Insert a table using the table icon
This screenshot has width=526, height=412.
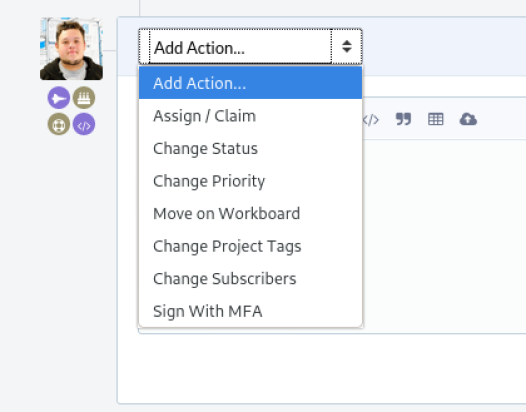(436, 119)
